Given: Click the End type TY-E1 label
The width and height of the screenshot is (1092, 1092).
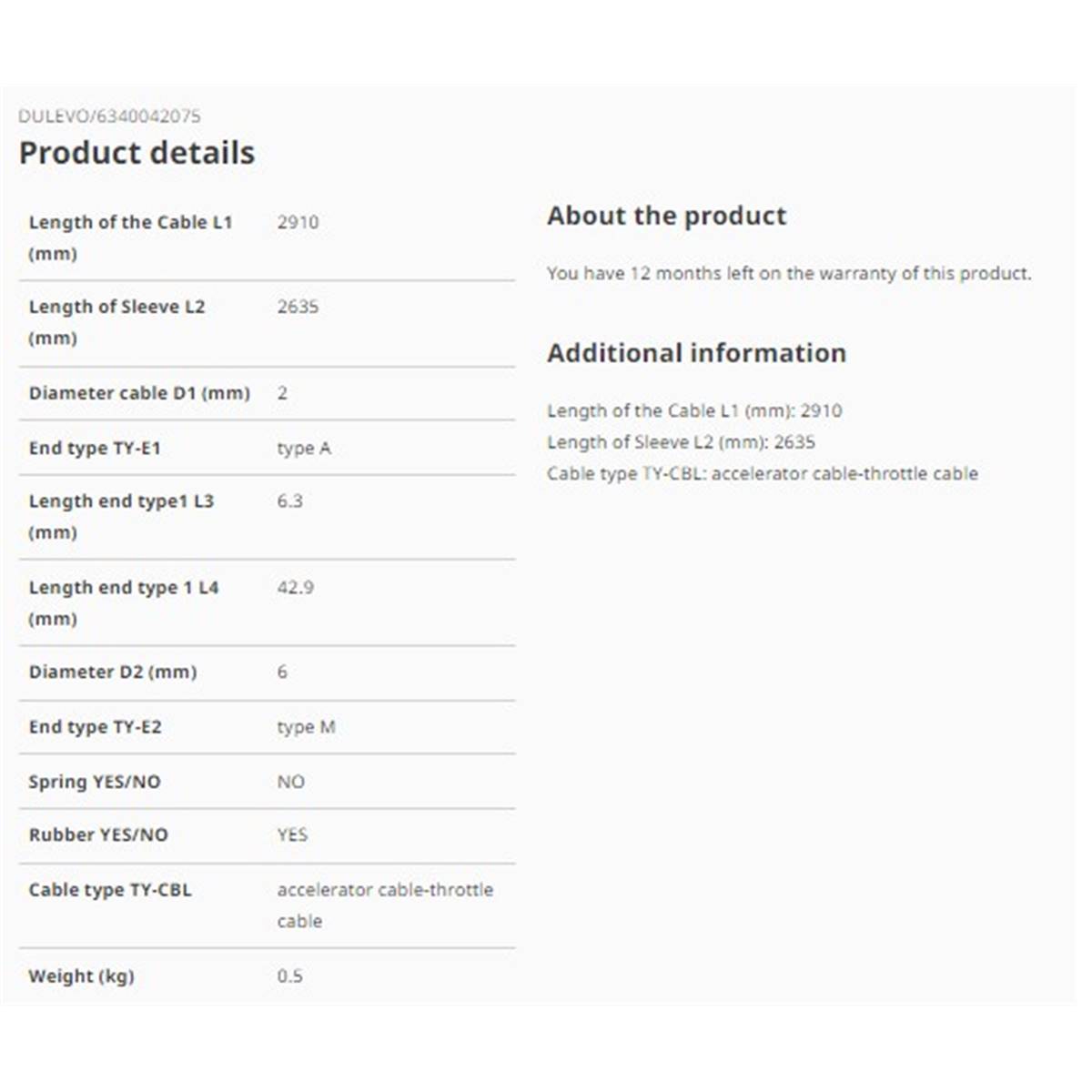Looking at the screenshot, I should 95,448.
